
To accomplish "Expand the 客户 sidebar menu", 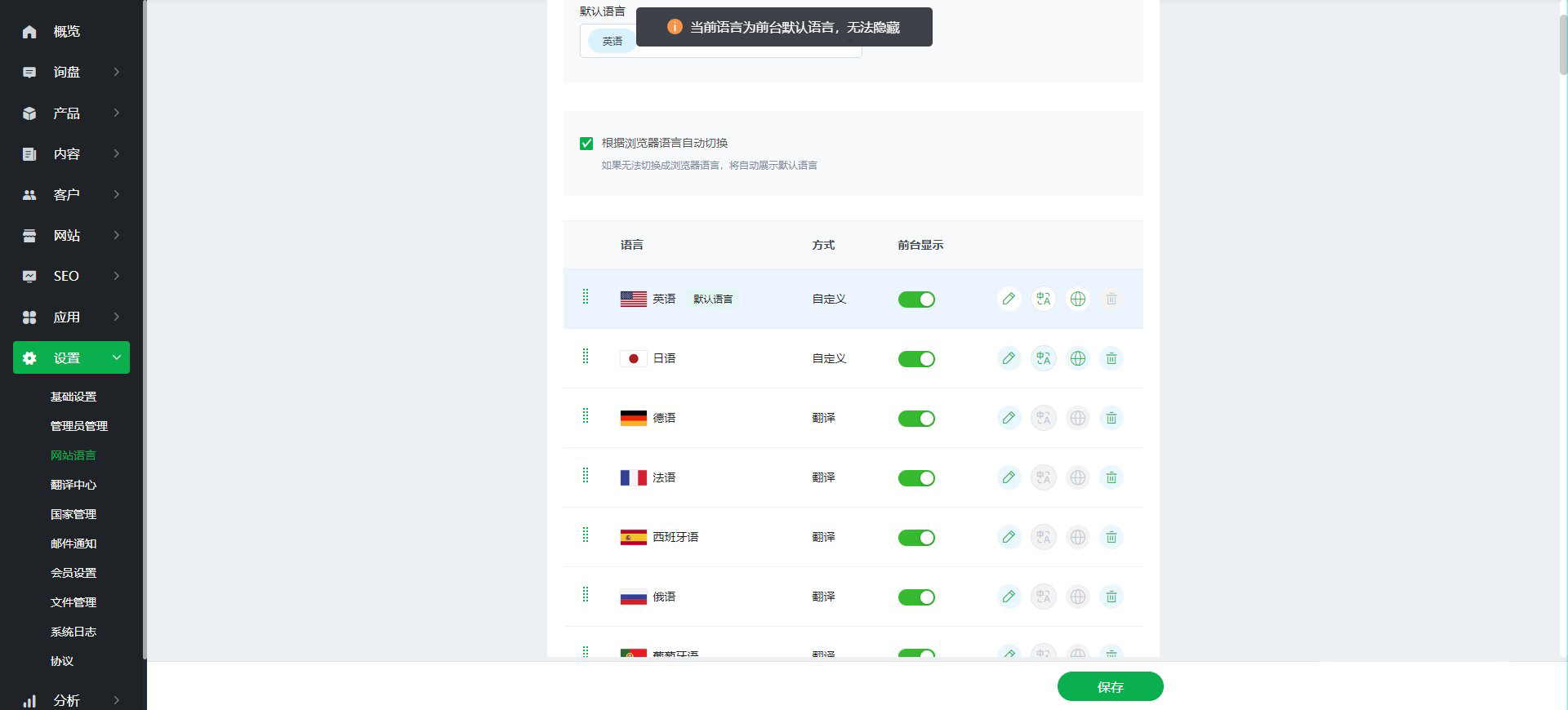I will (71, 194).
